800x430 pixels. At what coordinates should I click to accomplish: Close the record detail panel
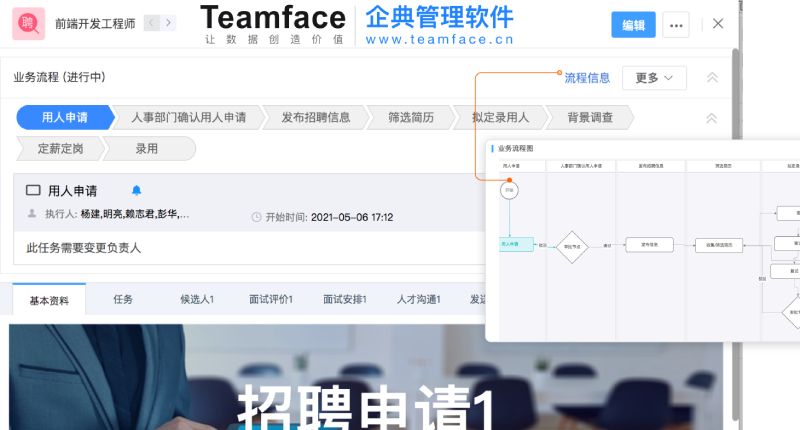click(718, 23)
